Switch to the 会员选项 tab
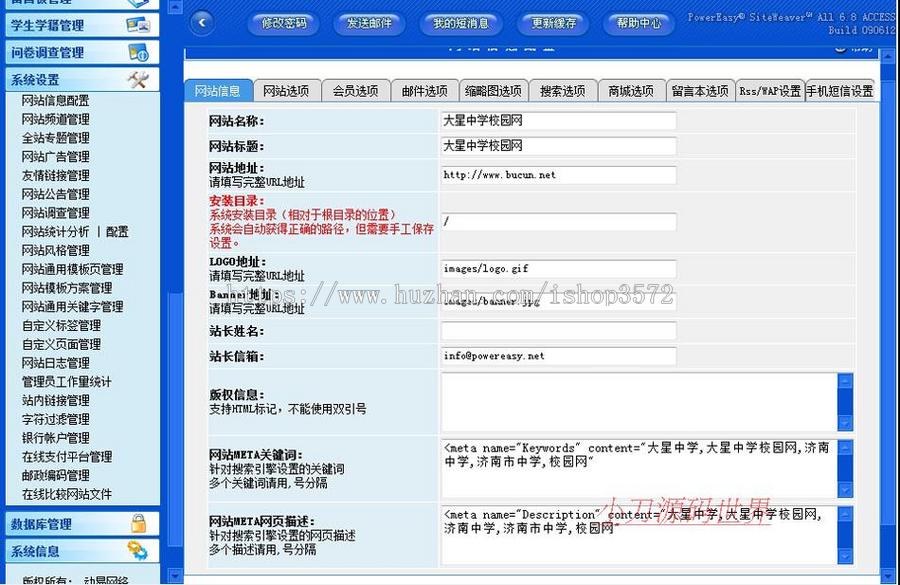The height and width of the screenshot is (585, 900). pyautogui.click(x=356, y=91)
